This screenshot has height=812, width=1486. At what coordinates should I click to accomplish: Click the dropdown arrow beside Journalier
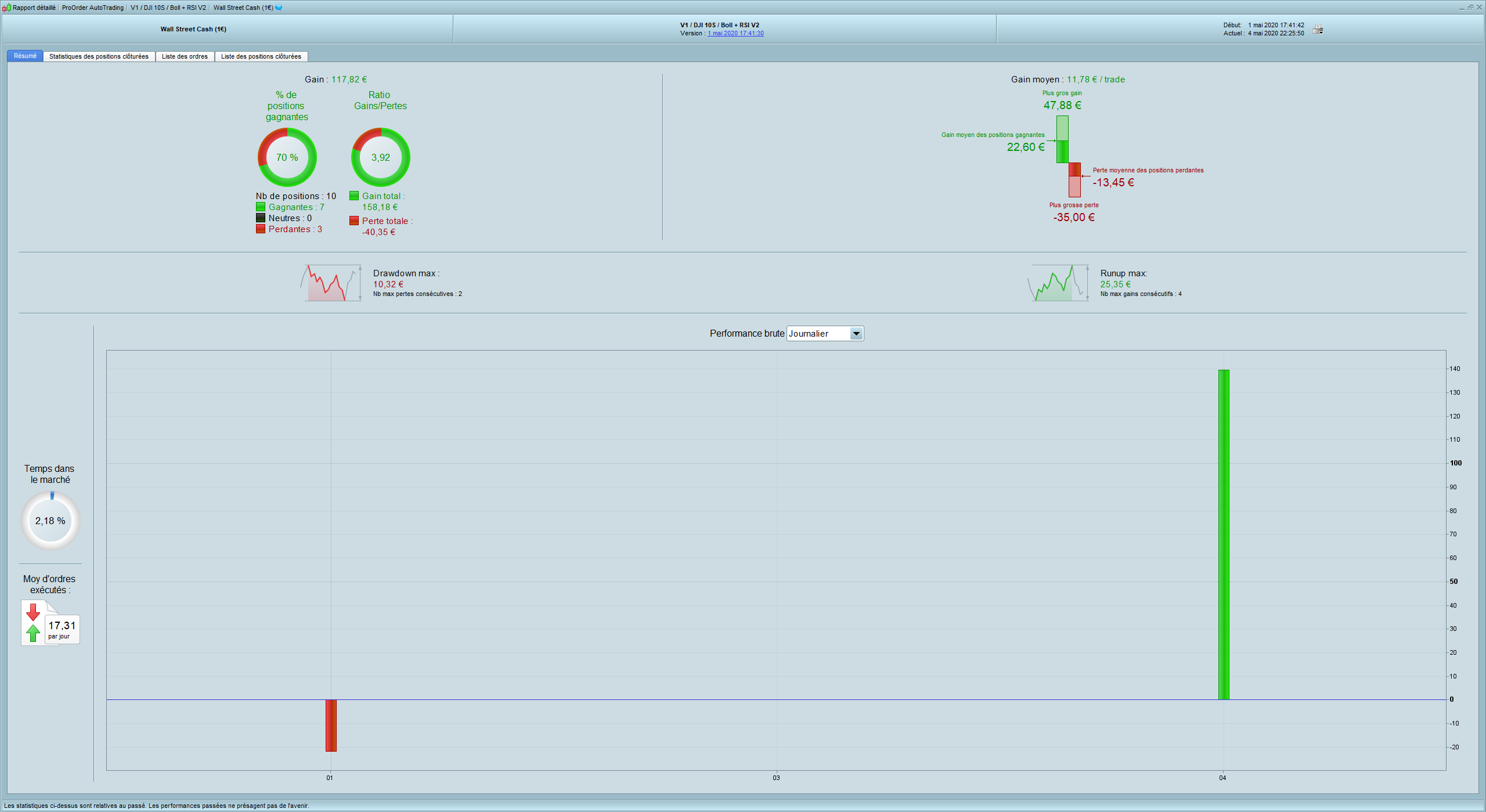(x=856, y=334)
